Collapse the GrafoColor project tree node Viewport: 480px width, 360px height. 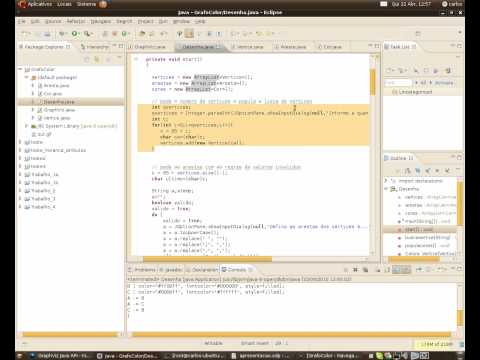click(x=20, y=69)
